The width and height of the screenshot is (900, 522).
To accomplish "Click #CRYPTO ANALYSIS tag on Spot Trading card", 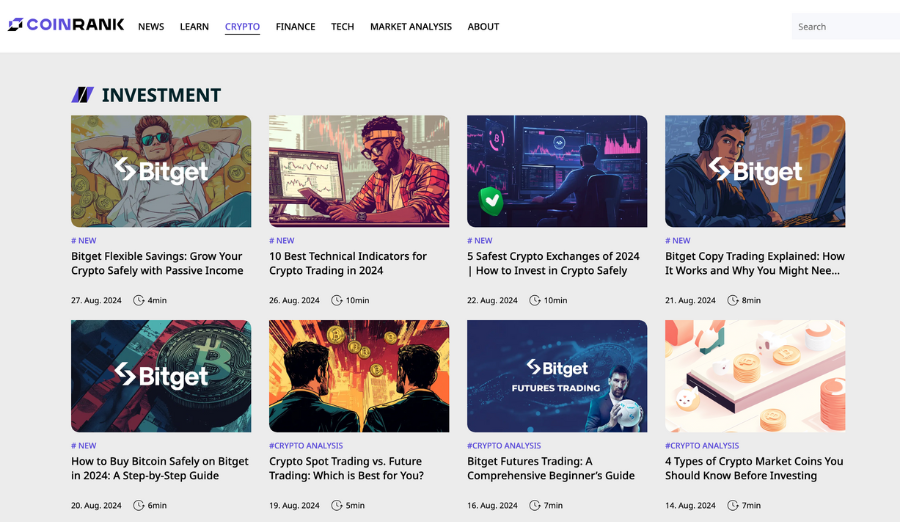I will 306,446.
